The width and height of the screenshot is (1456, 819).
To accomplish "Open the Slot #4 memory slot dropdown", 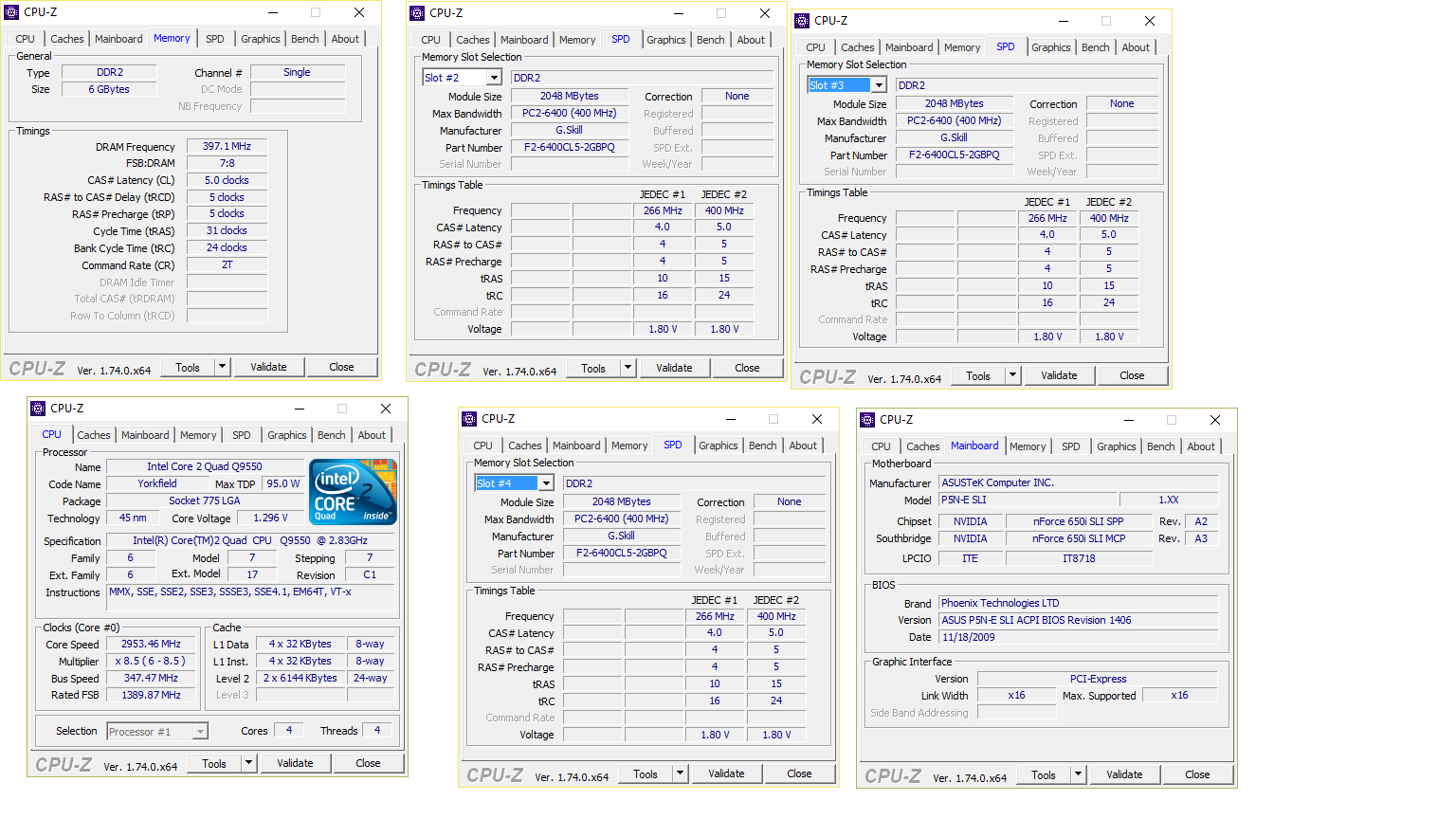I will point(546,483).
